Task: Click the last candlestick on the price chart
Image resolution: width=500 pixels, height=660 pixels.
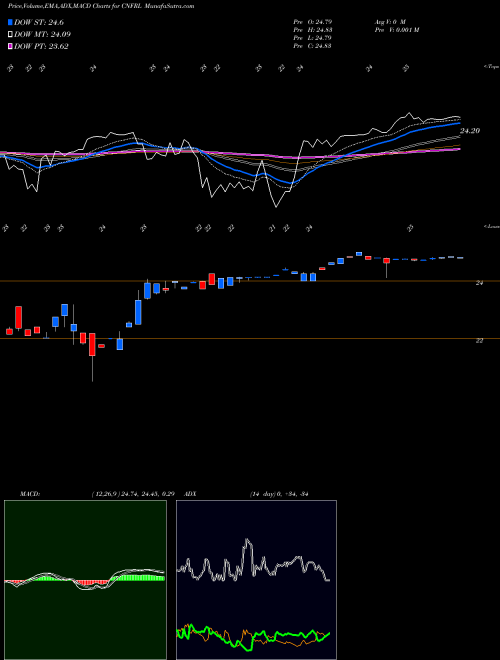Action: [x=460, y=258]
